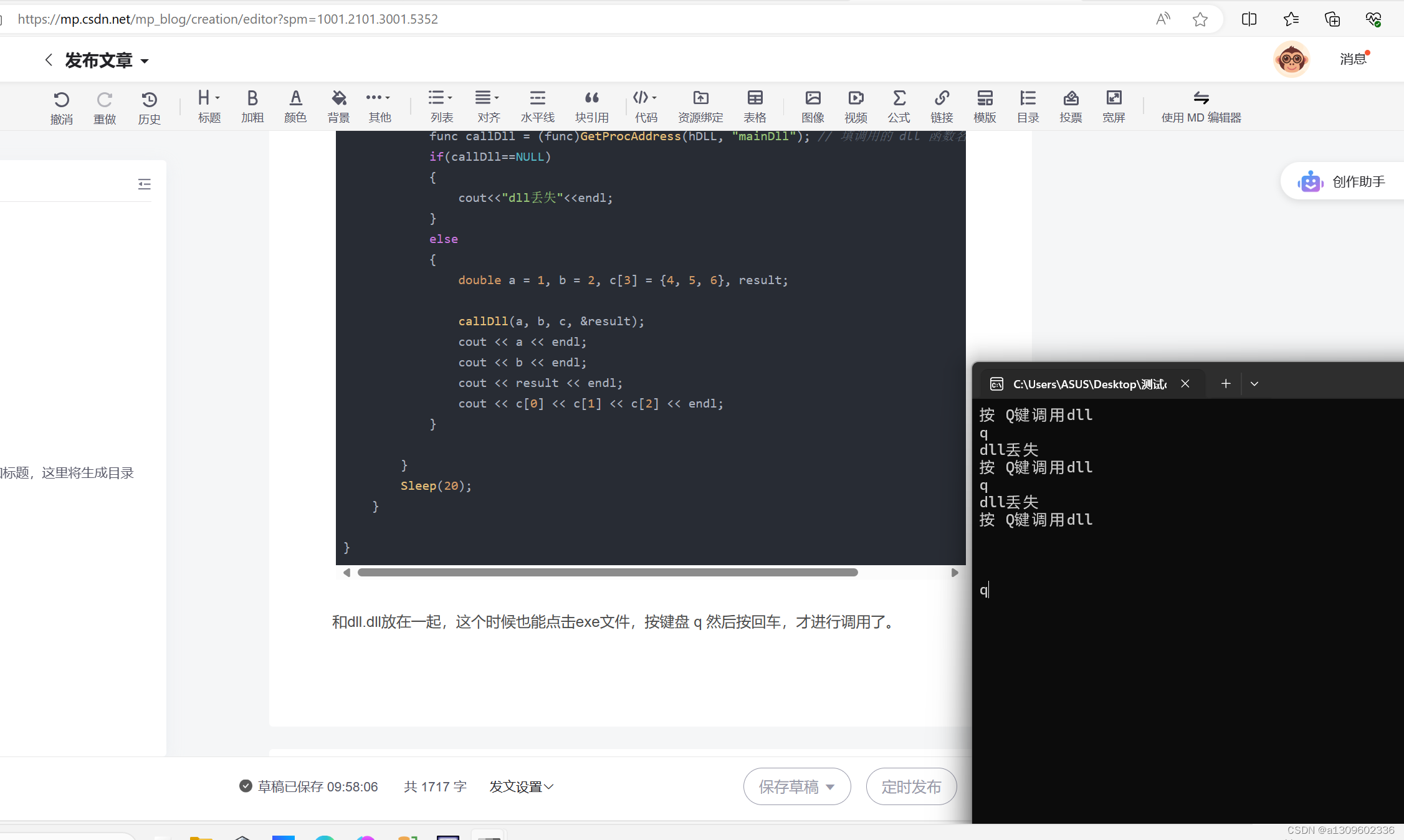Viewport: 1404px width, 840px height.
Task: Insert a 表格 table
Action: (x=754, y=106)
